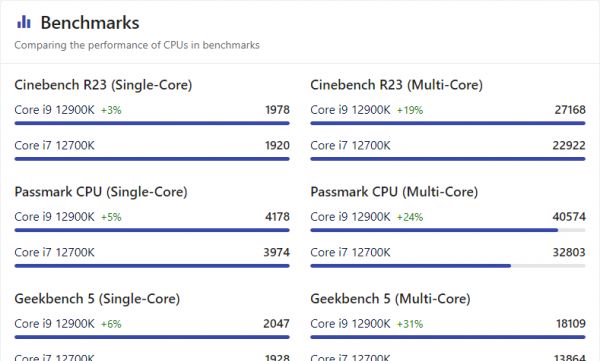Click Geekbench 5 (Single-Core) heading
This screenshot has height=361, width=600.
pos(97,299)
